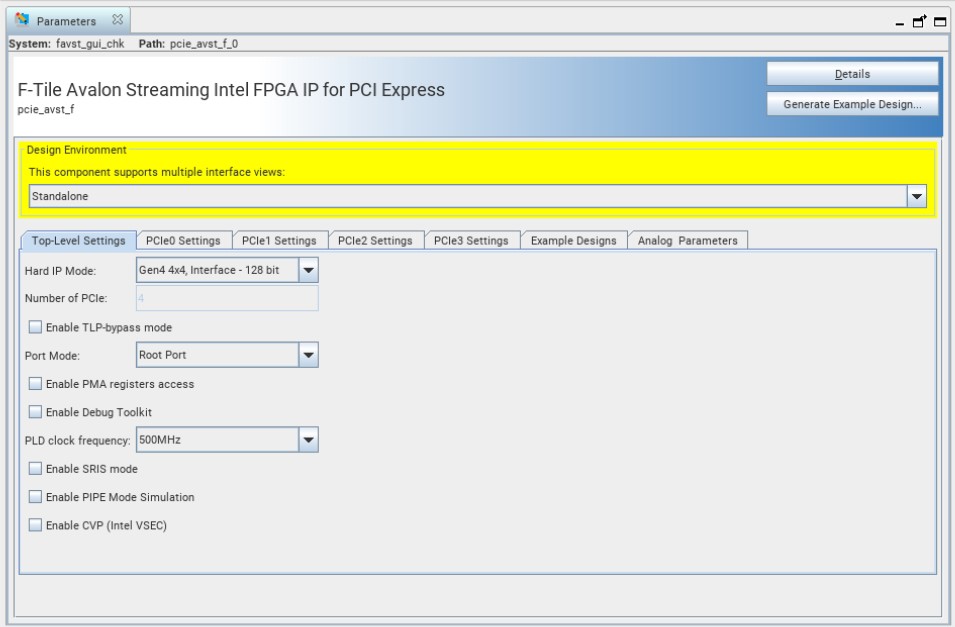The height and width of the screenshot is (627, 955).
Task: Check Enable PIPE Mode Simulation
Action: point(35,497)
